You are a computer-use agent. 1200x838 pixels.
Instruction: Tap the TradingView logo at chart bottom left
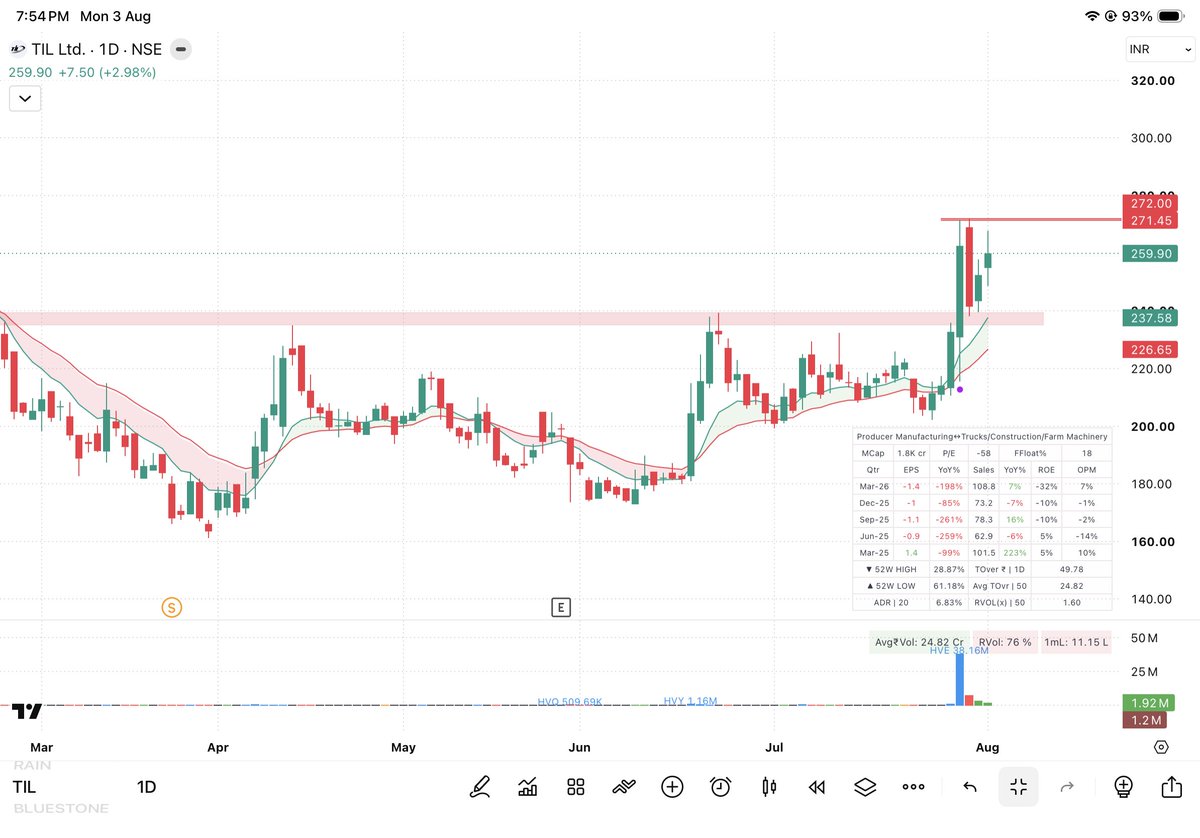[27, 711]
